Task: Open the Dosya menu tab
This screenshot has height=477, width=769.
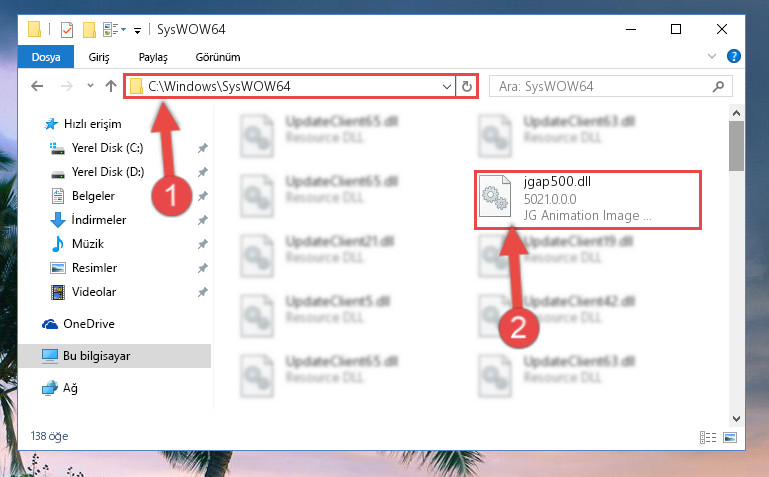Action: [x=46, y=57]
